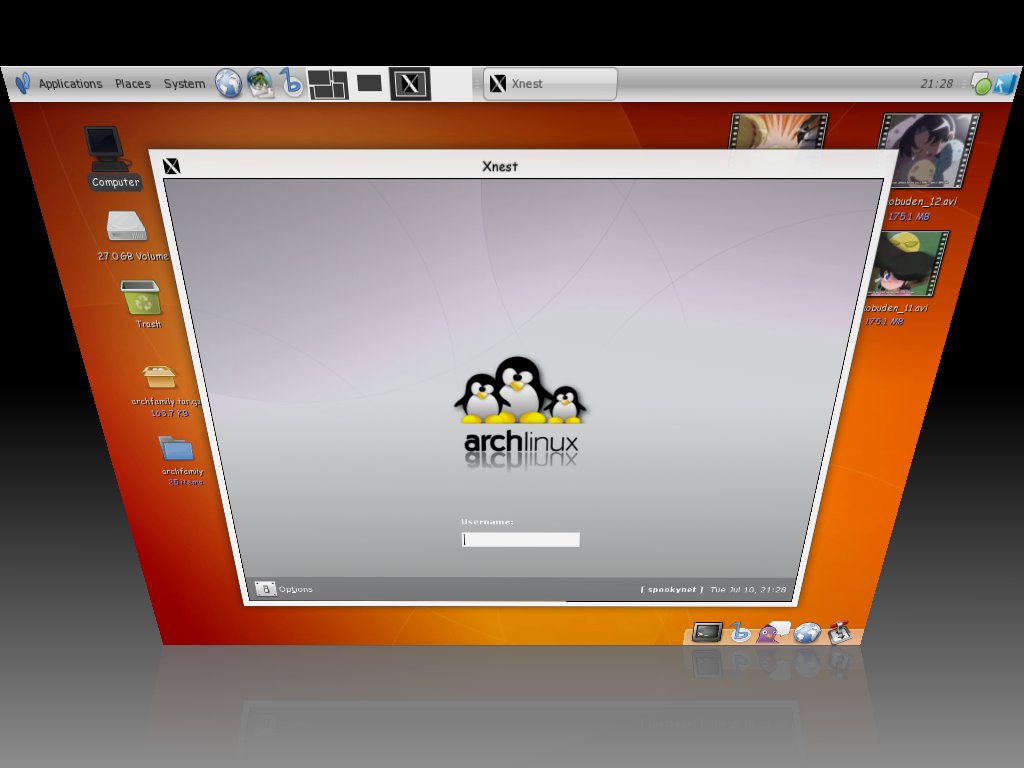
Task: Click the X launcher icon in top panel
Action: [410, 84]
